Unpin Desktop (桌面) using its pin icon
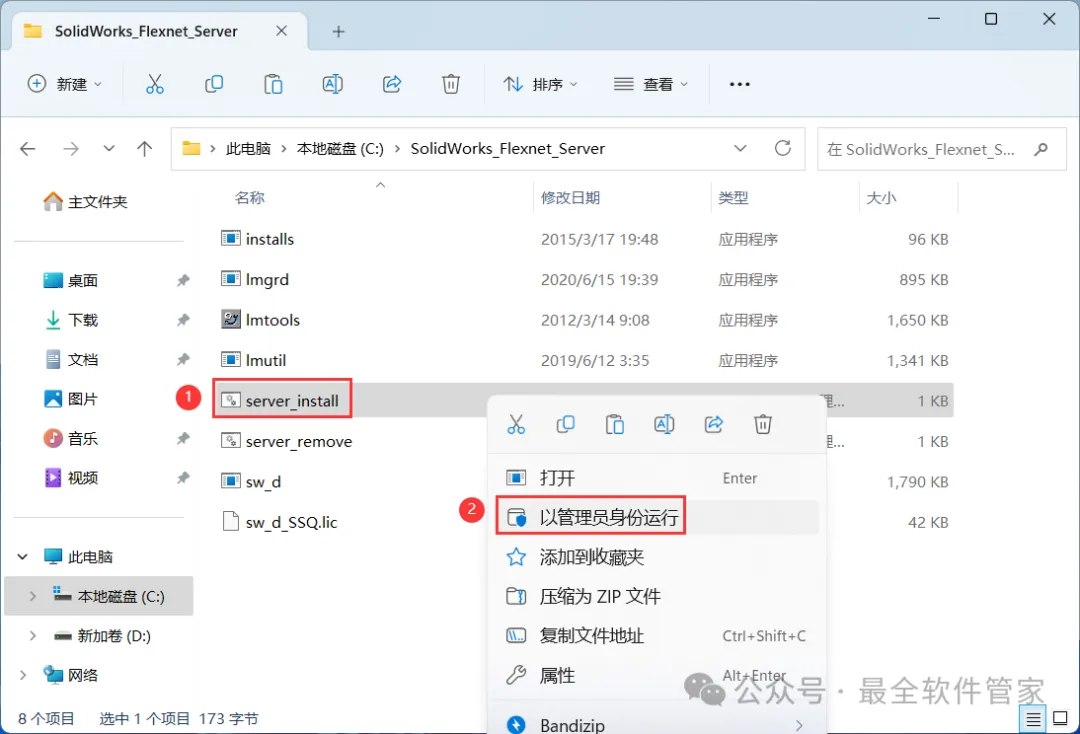This screenshot has width=1080, height=734. coord(183,280)
